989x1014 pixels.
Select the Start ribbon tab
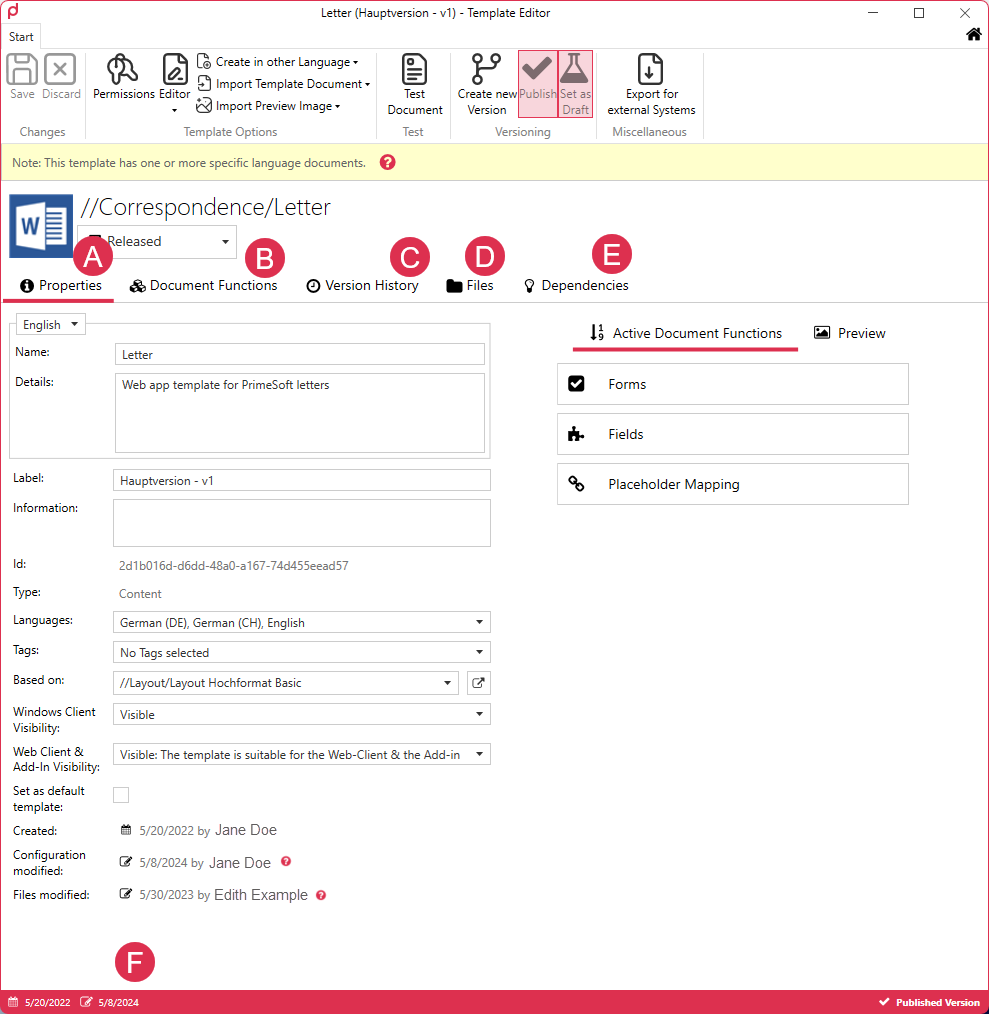[21, 37]
